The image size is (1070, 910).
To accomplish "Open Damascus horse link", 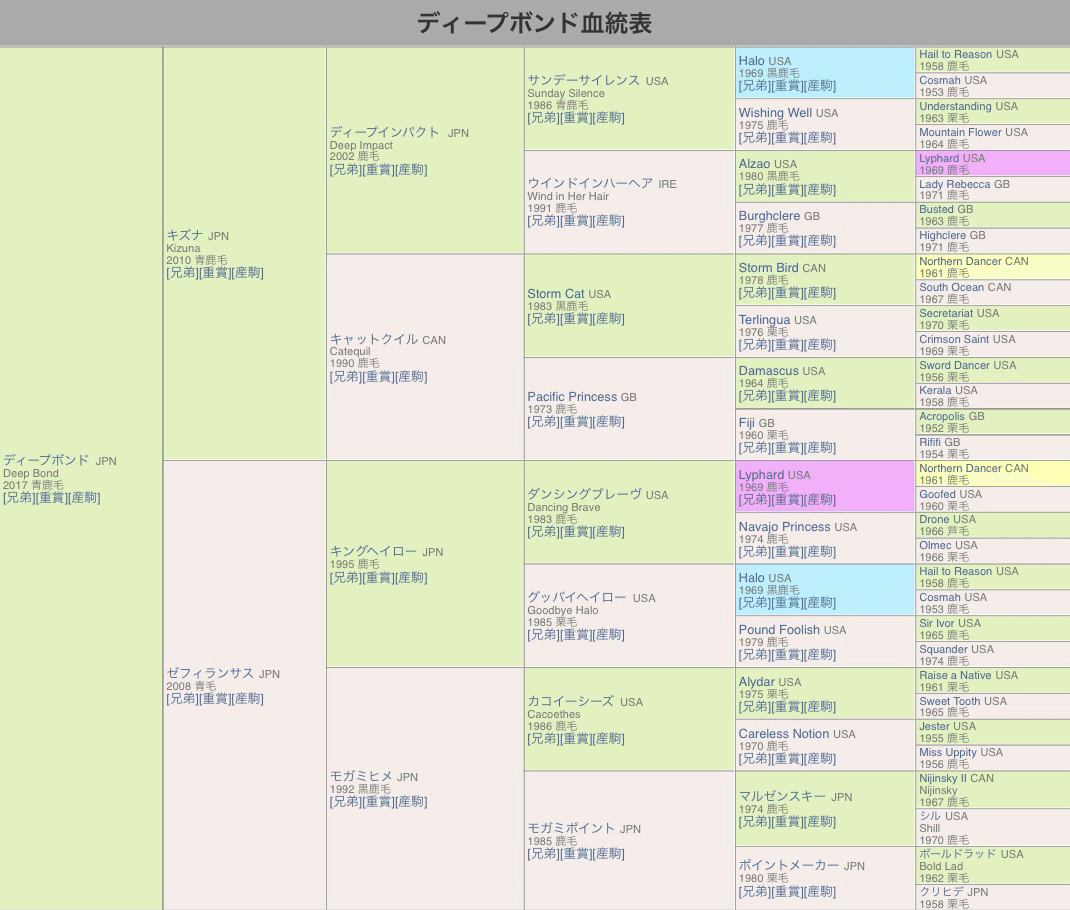I will tap(768, 370).
